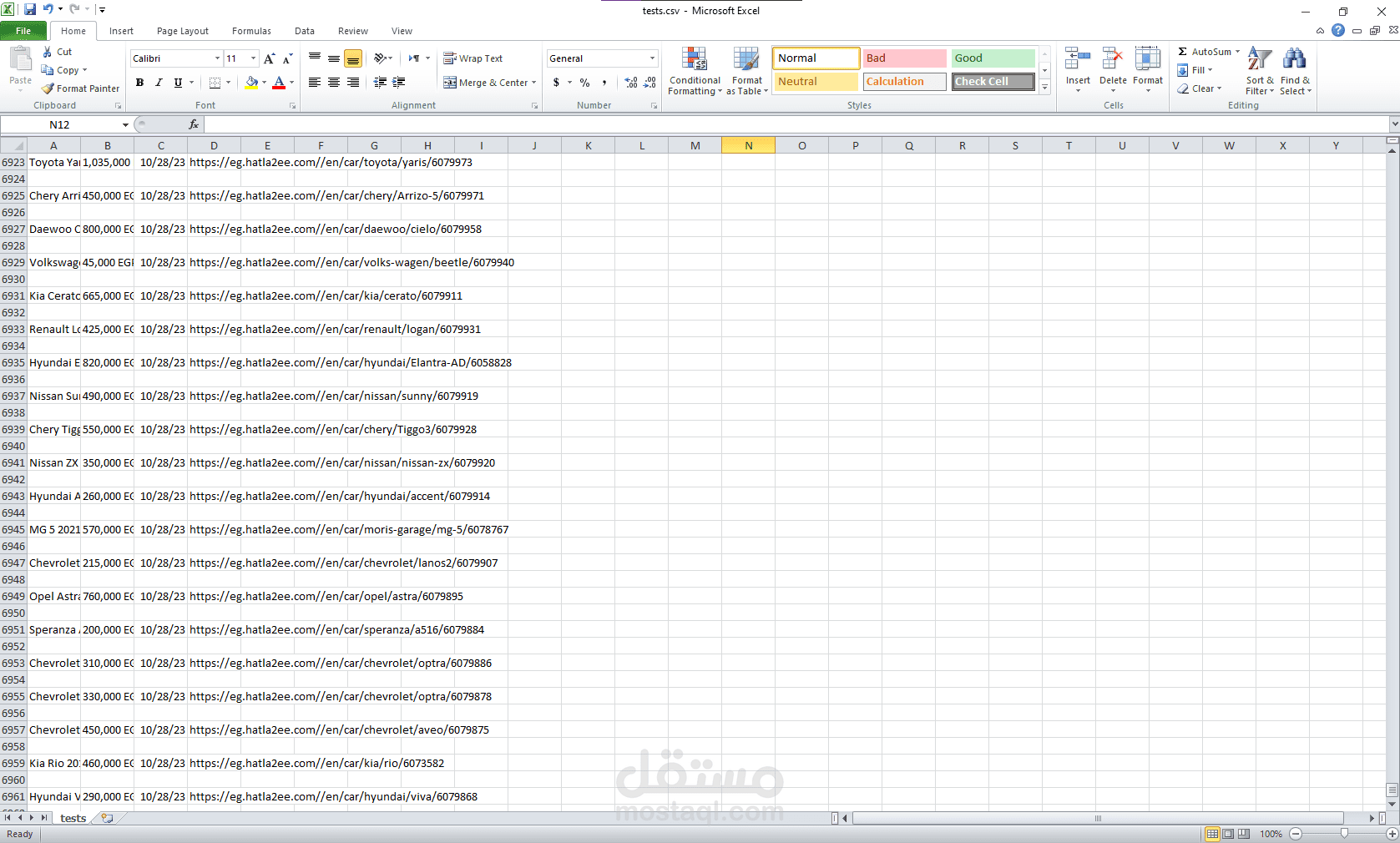
Task: Toggle Align Text Left
Action: click(315, 83)
